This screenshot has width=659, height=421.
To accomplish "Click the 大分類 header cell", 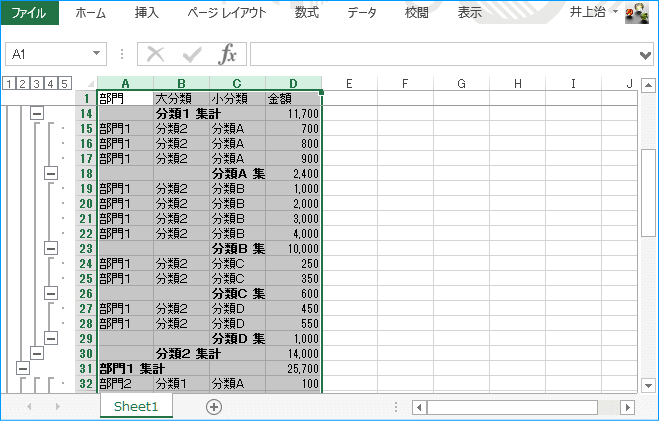I will coord(181,99).
